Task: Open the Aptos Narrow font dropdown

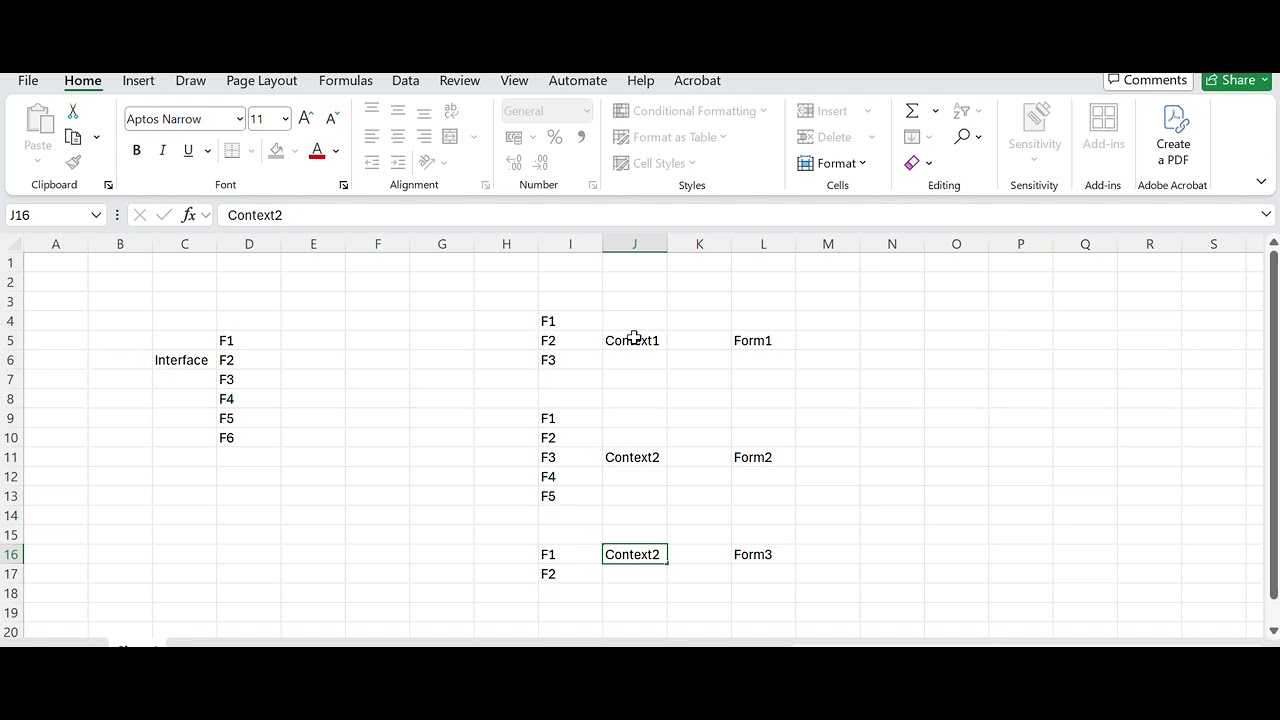Action: [239, 119]
